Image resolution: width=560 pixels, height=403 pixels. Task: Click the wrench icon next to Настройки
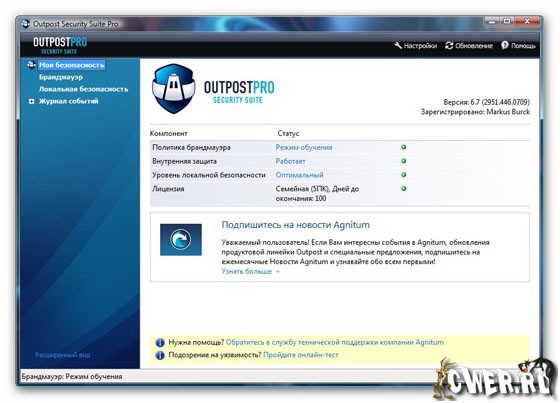[x=398, y=45]
